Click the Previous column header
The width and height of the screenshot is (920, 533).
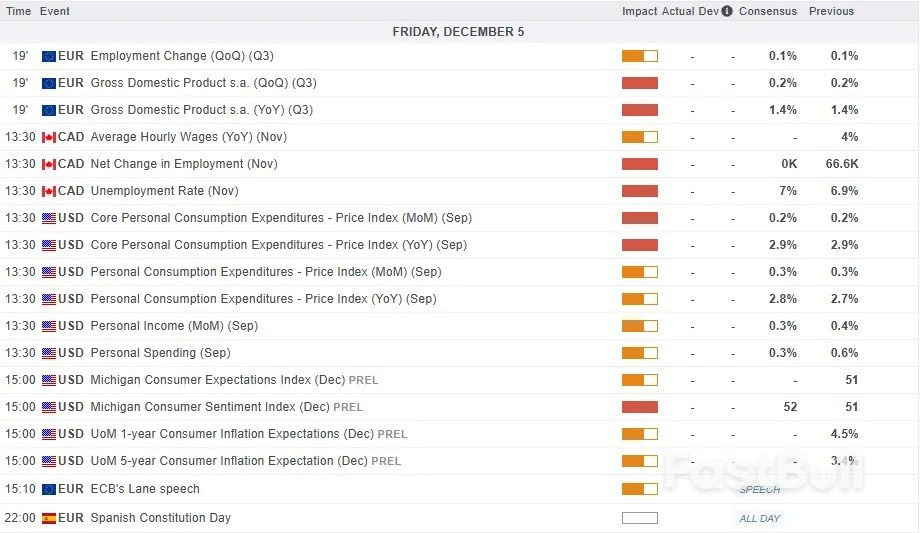(x=831, y=11)
